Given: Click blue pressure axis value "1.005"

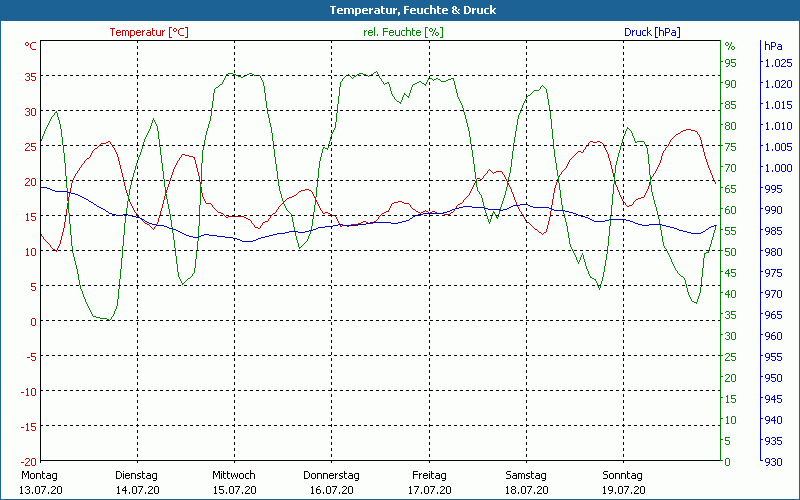Looking at the screenshot, I should pyautogui.click(x=778, y=147).
